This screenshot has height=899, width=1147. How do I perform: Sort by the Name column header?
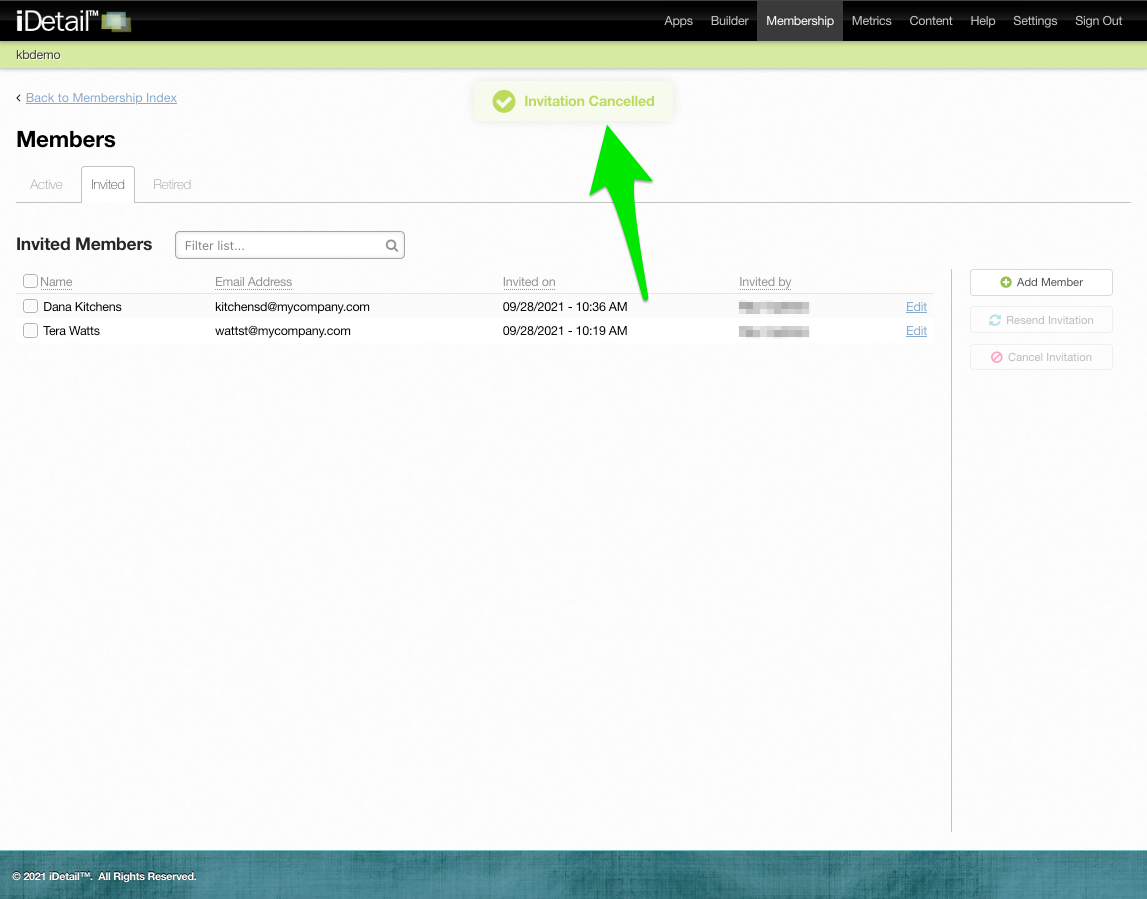point(56,282)
